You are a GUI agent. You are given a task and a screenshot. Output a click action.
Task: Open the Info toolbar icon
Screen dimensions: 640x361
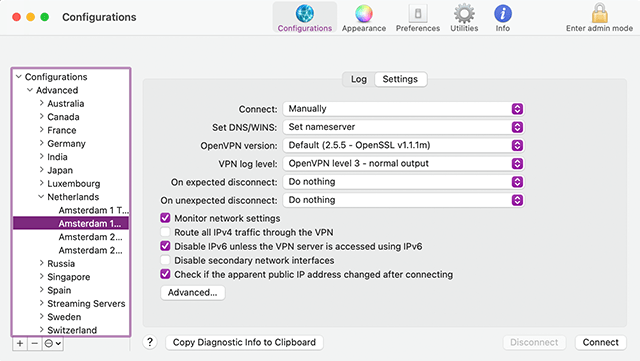[x=503, y=13]
